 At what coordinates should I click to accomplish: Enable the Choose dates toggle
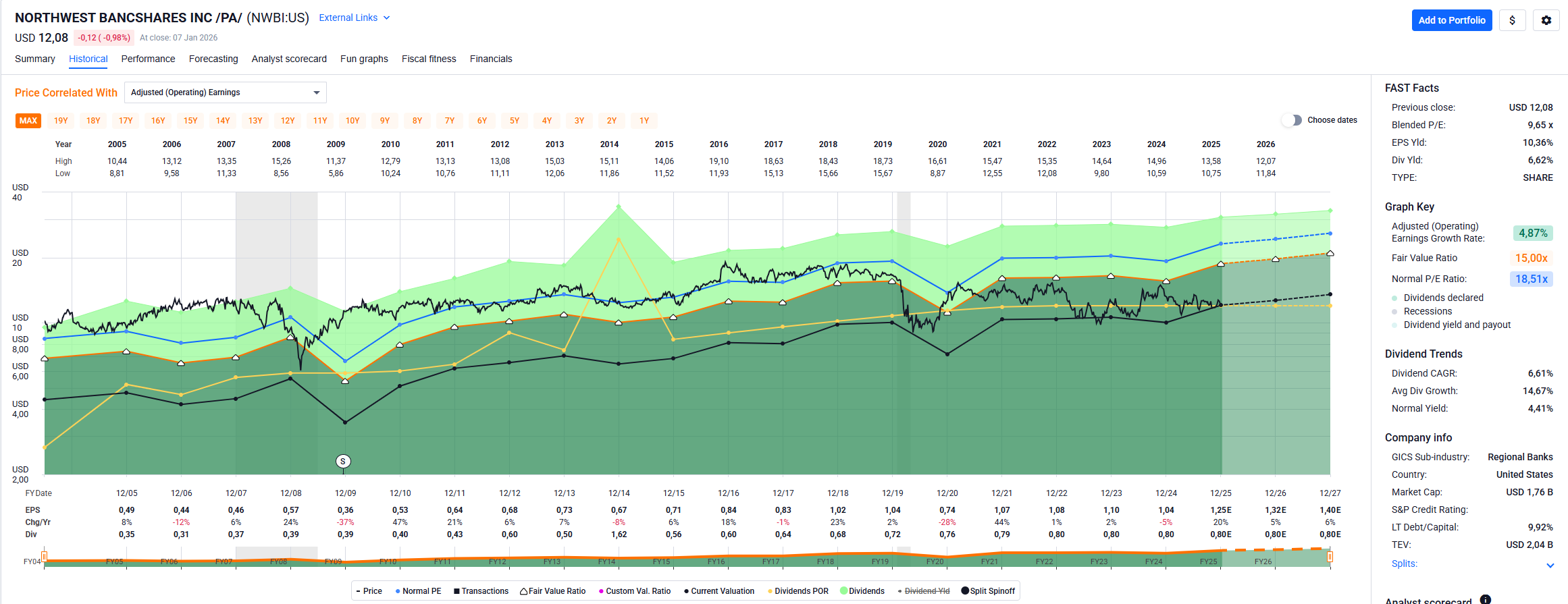(x=1291, y=120)
